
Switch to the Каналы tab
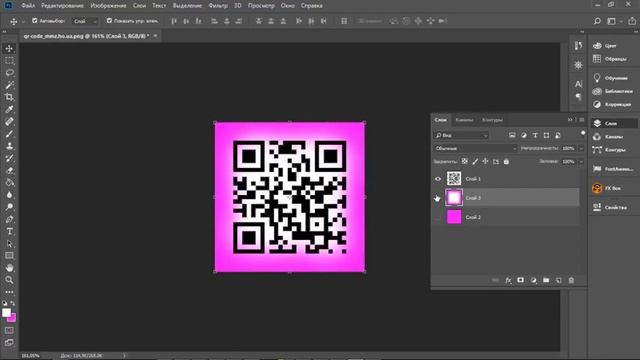[x=464, y=120]
